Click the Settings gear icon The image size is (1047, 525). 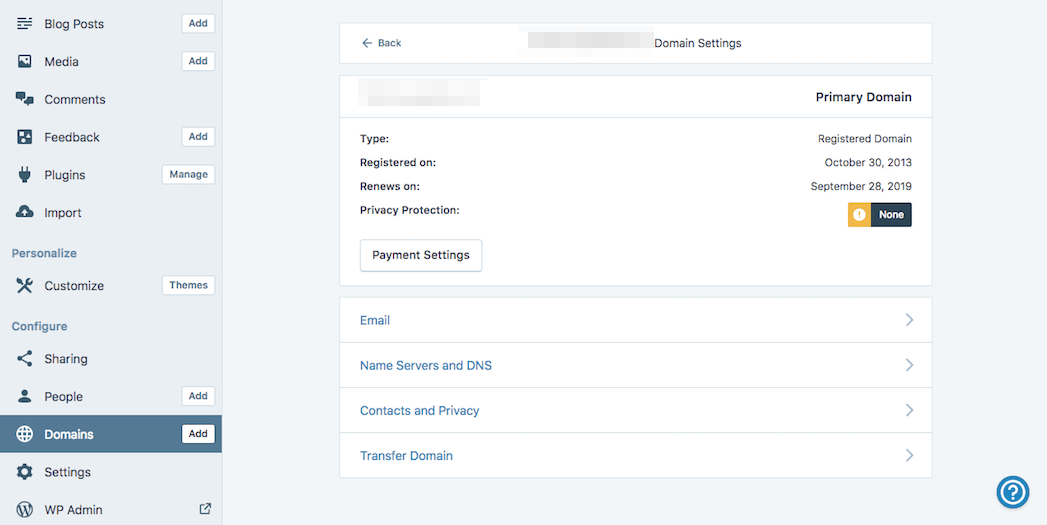click(25, 472)
